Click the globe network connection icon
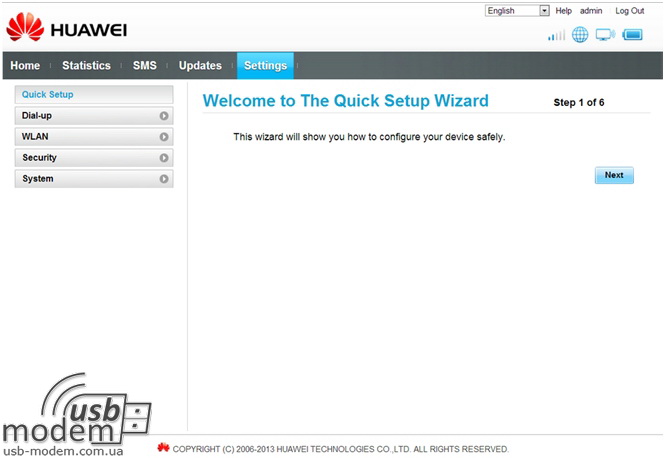 click(x=580, y=35)
